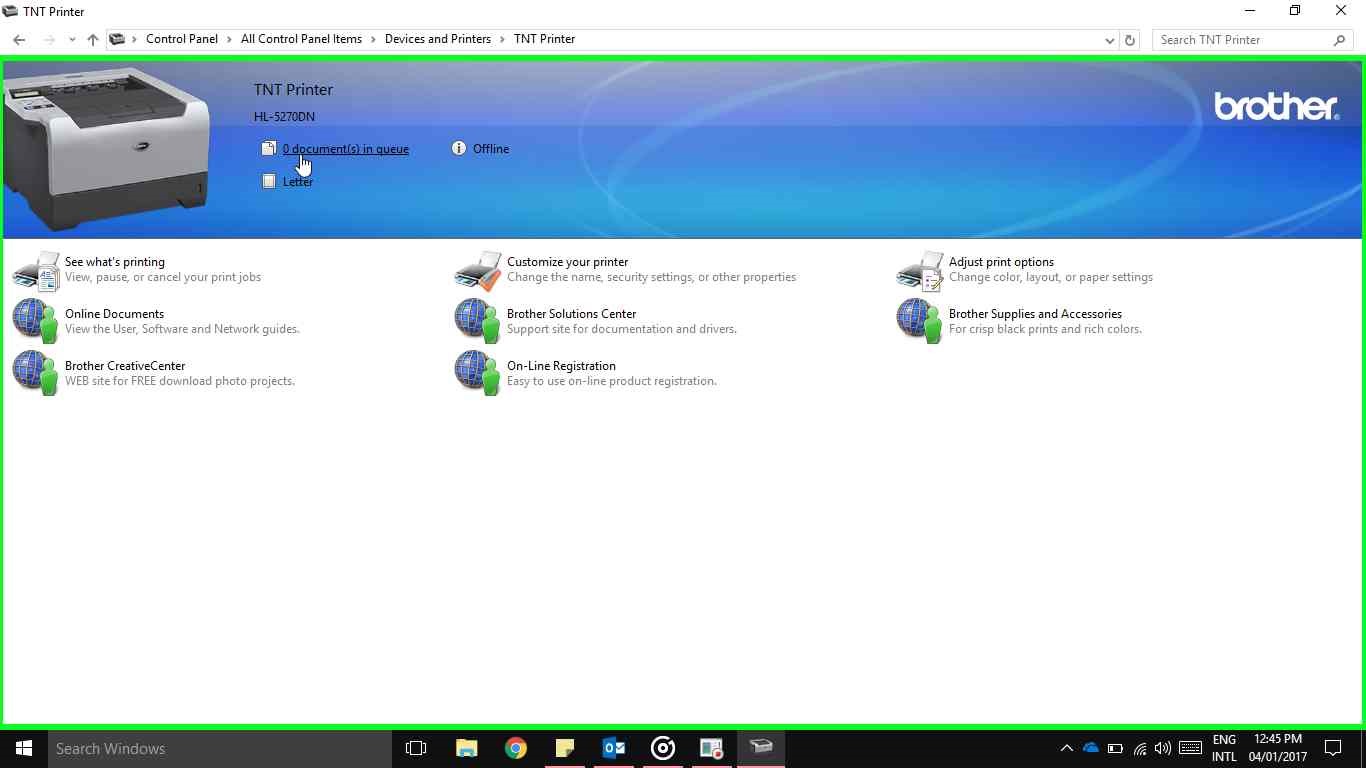Click the search magnifier icon
The height and width of the screenshot is (768, 1366).
pyautogui.click(x=1339, y=40)
